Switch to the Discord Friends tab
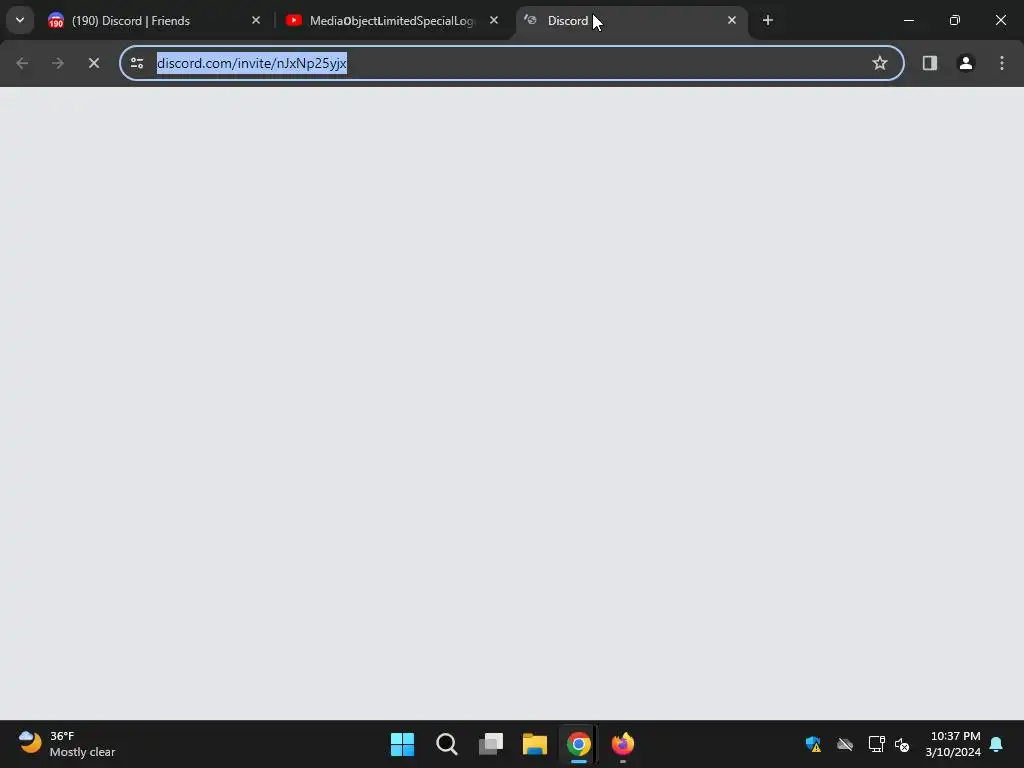This screenshot has height=768, width=1024. point(154,21)
